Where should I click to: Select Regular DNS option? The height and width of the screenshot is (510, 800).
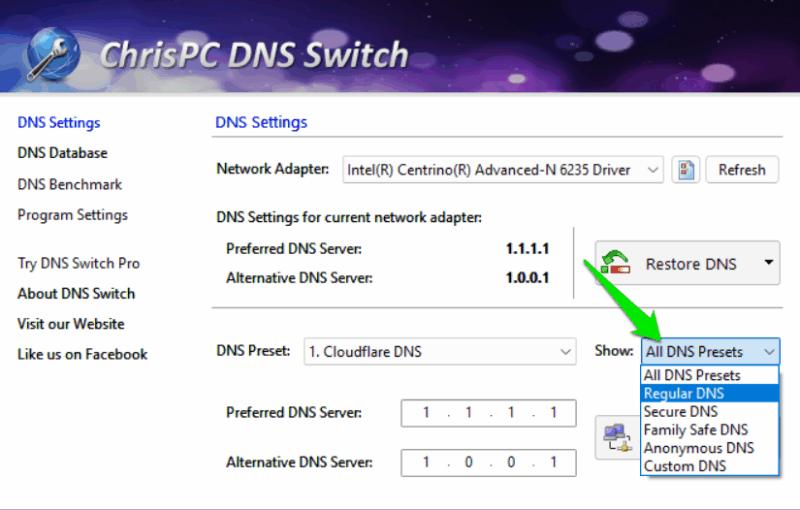pyautogui.click(x=710, y=393)
